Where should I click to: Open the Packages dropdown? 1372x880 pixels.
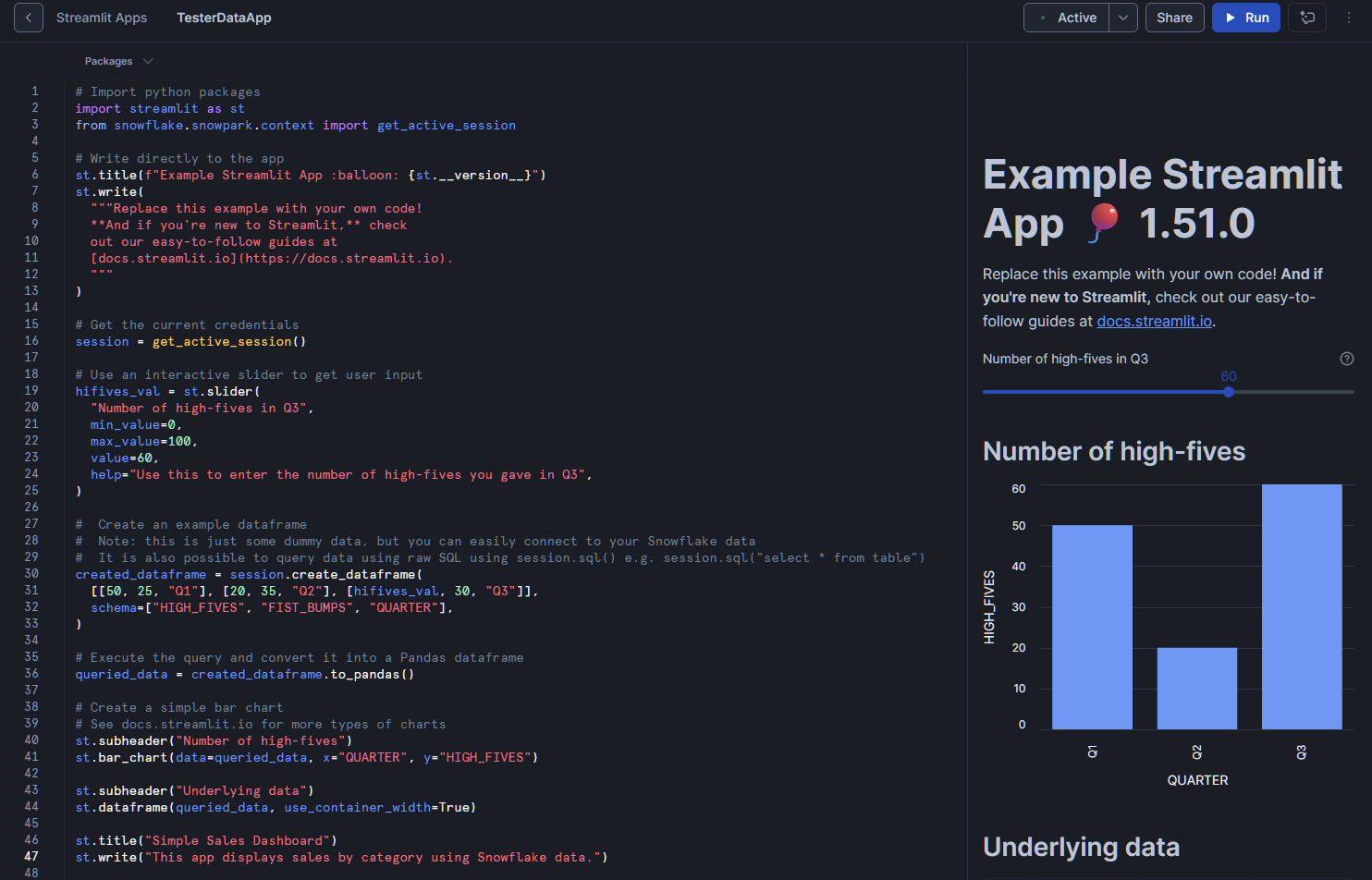[x=117, y=61]
